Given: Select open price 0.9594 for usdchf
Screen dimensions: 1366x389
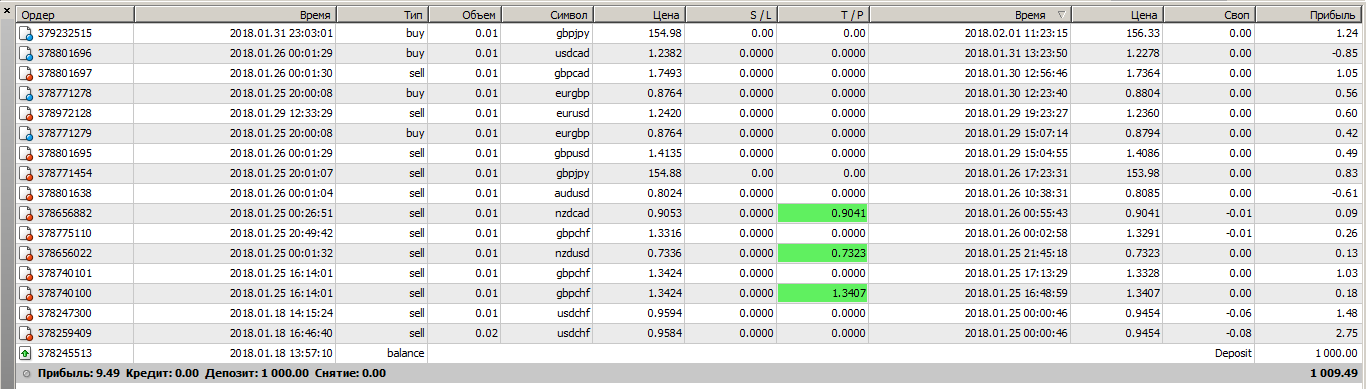Looking at the screenshot, I should (x=666, y=313).
